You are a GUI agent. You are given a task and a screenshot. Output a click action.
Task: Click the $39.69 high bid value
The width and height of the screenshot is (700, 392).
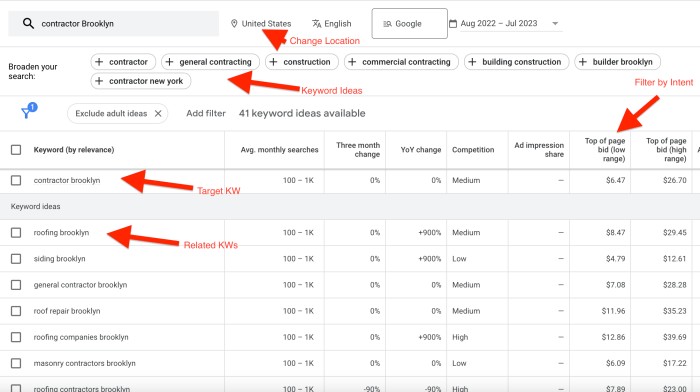click(x=675, y=337)
